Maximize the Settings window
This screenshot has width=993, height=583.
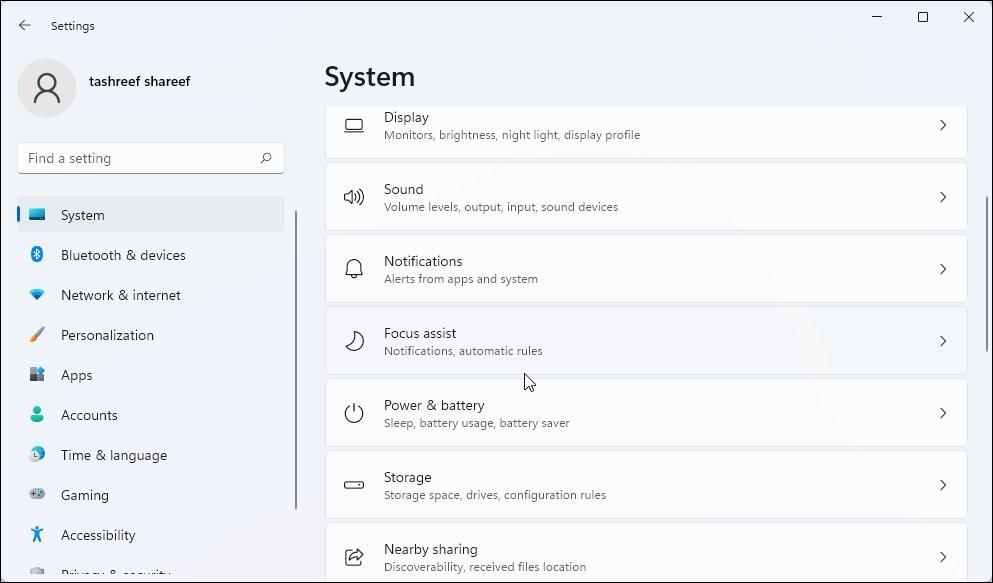(923, 17)
